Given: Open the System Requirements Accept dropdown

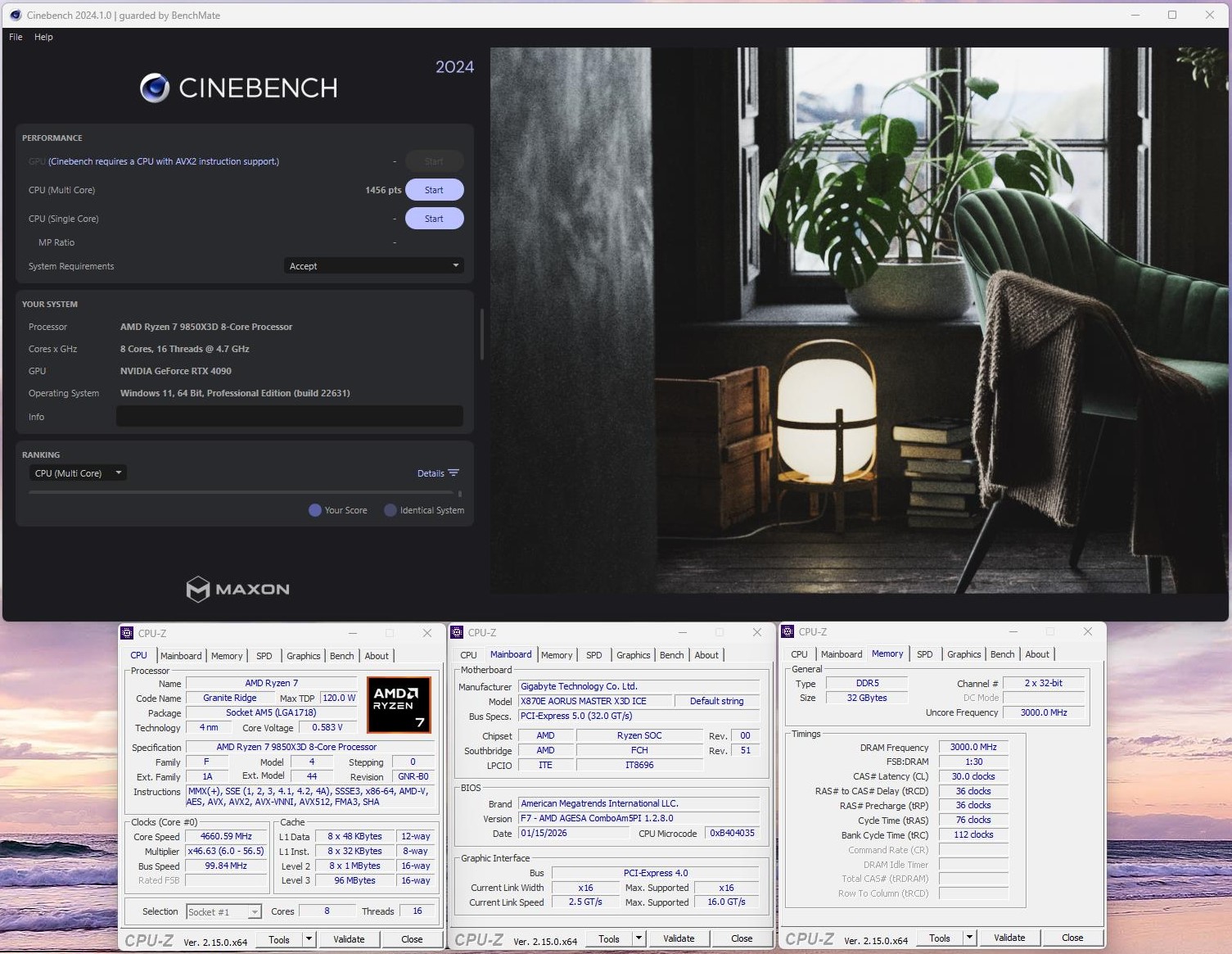Looking at the screenshot, I should click(x=373, y=266).
